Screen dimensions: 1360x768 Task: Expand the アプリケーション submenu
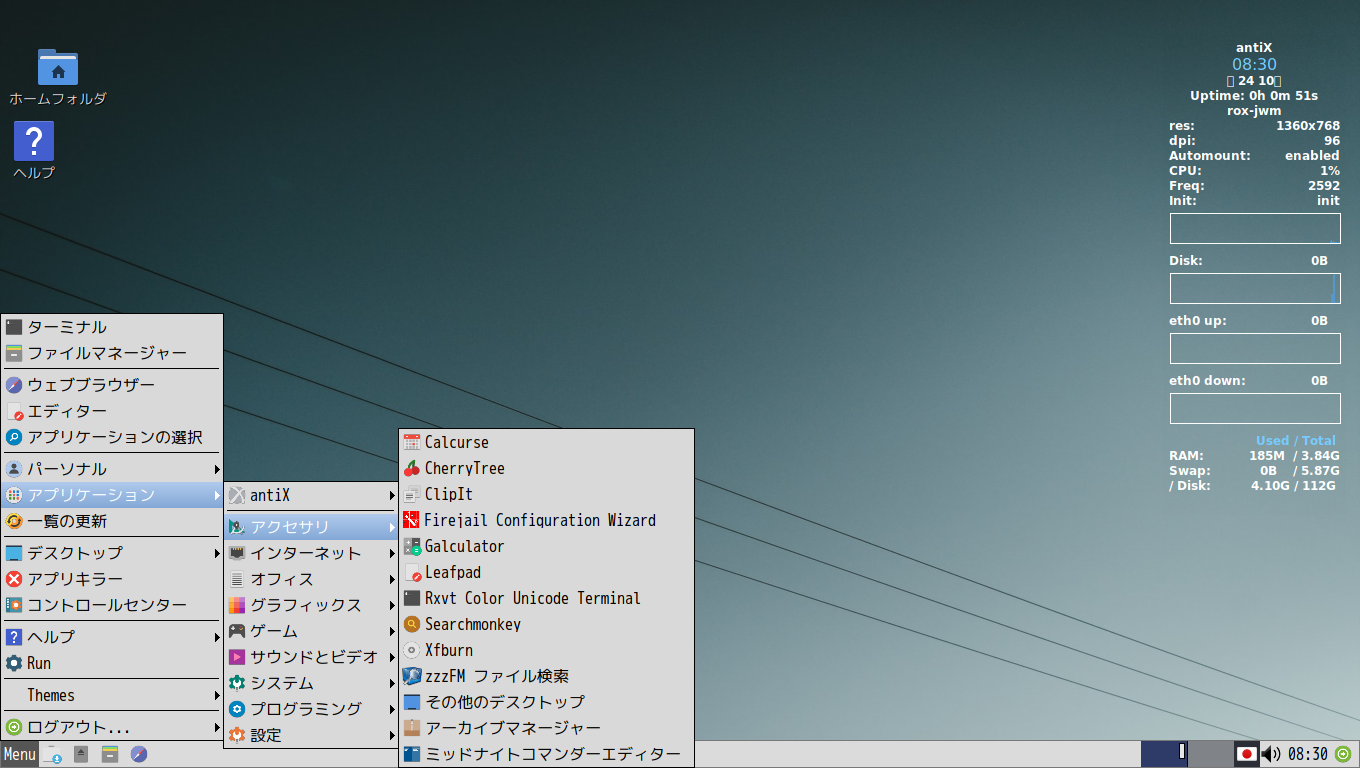(x=112, y=495)
